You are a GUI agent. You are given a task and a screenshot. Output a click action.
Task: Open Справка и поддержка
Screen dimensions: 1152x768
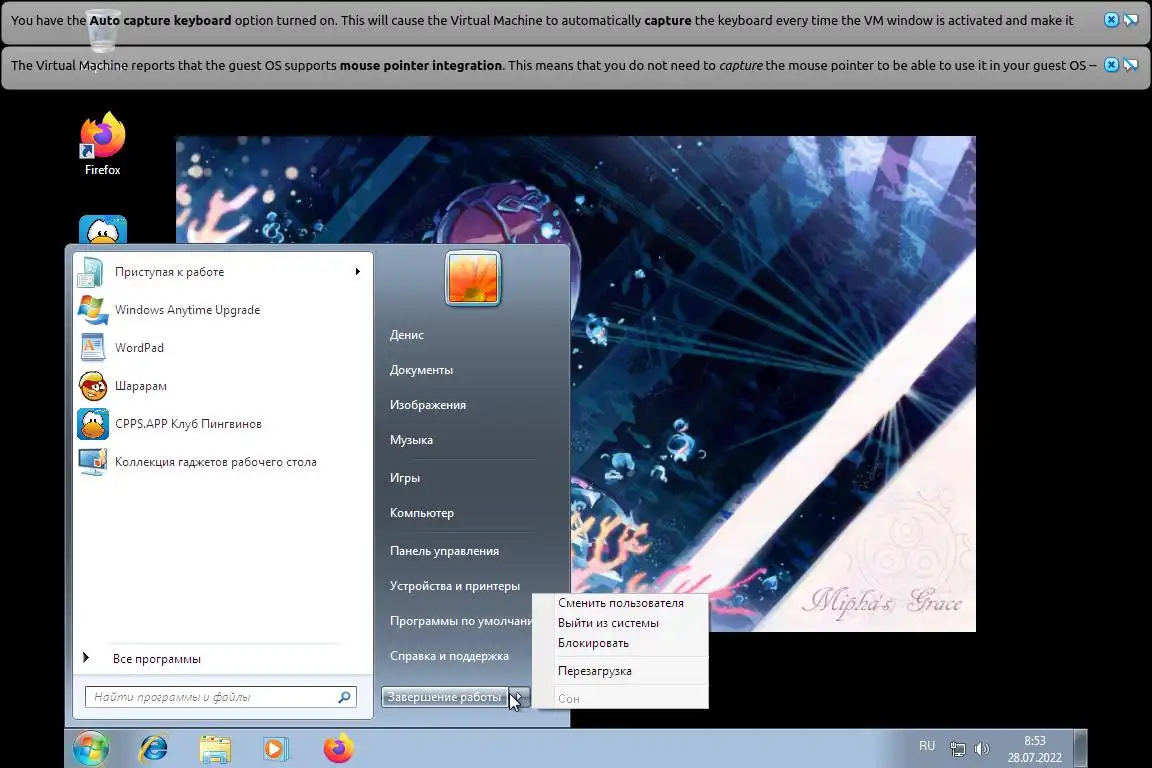[449, 656]
